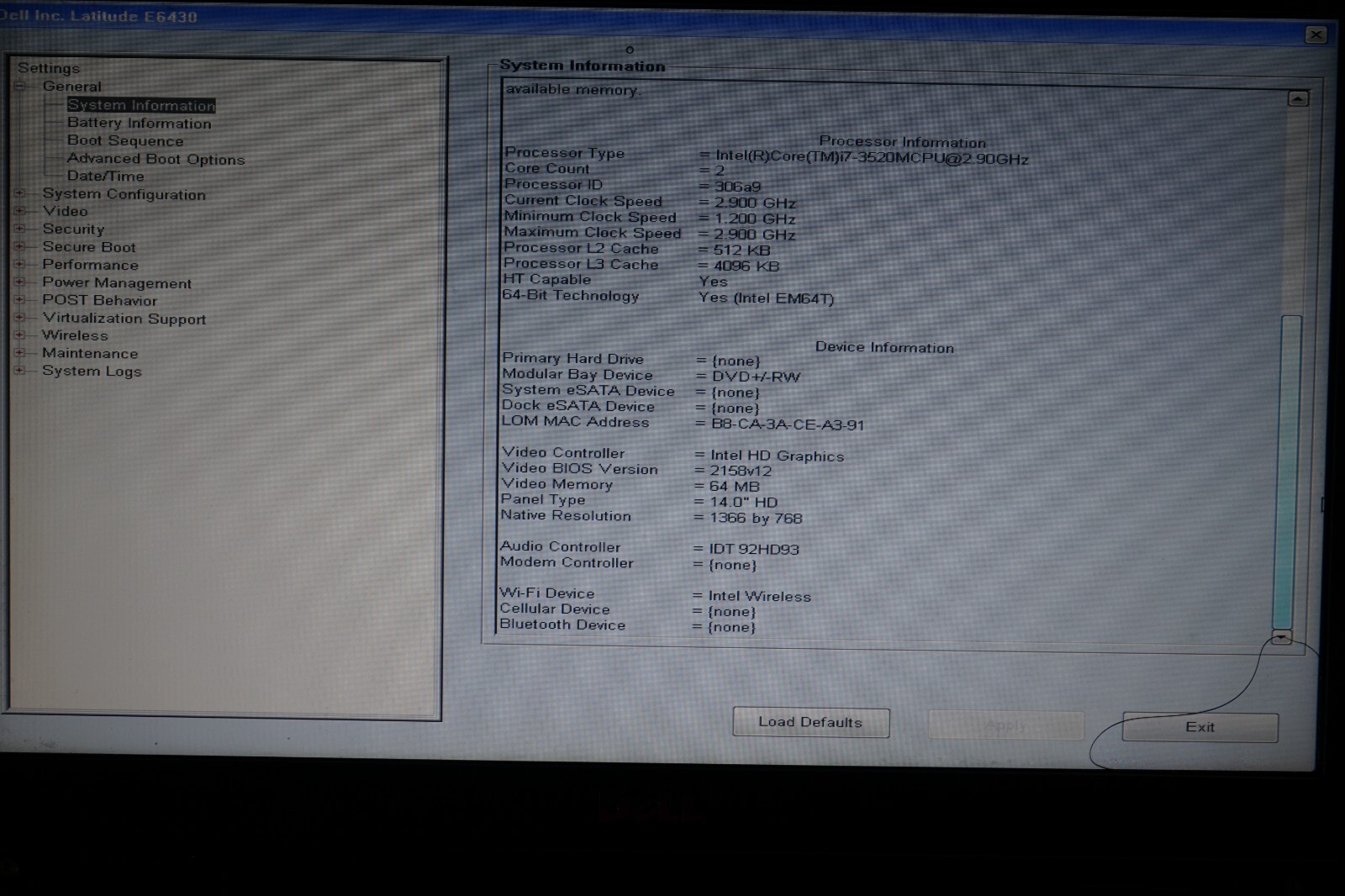The height and width of the screenshot is (896, 1345).
Task: Select the Security category label
Action: 74,229
